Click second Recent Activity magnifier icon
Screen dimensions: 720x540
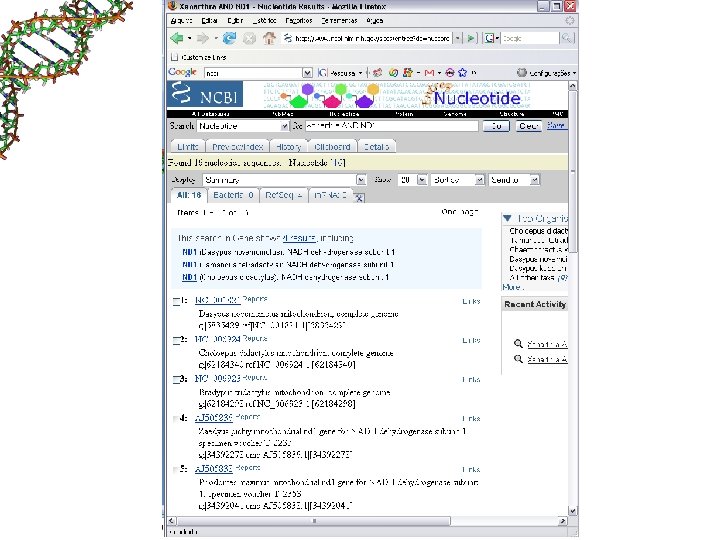[518, 359]
